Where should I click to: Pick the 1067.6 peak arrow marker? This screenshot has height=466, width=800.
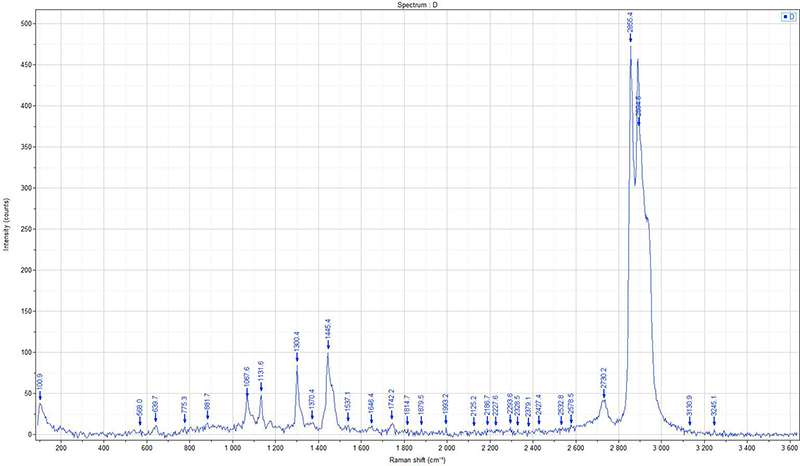coord(247,392)
